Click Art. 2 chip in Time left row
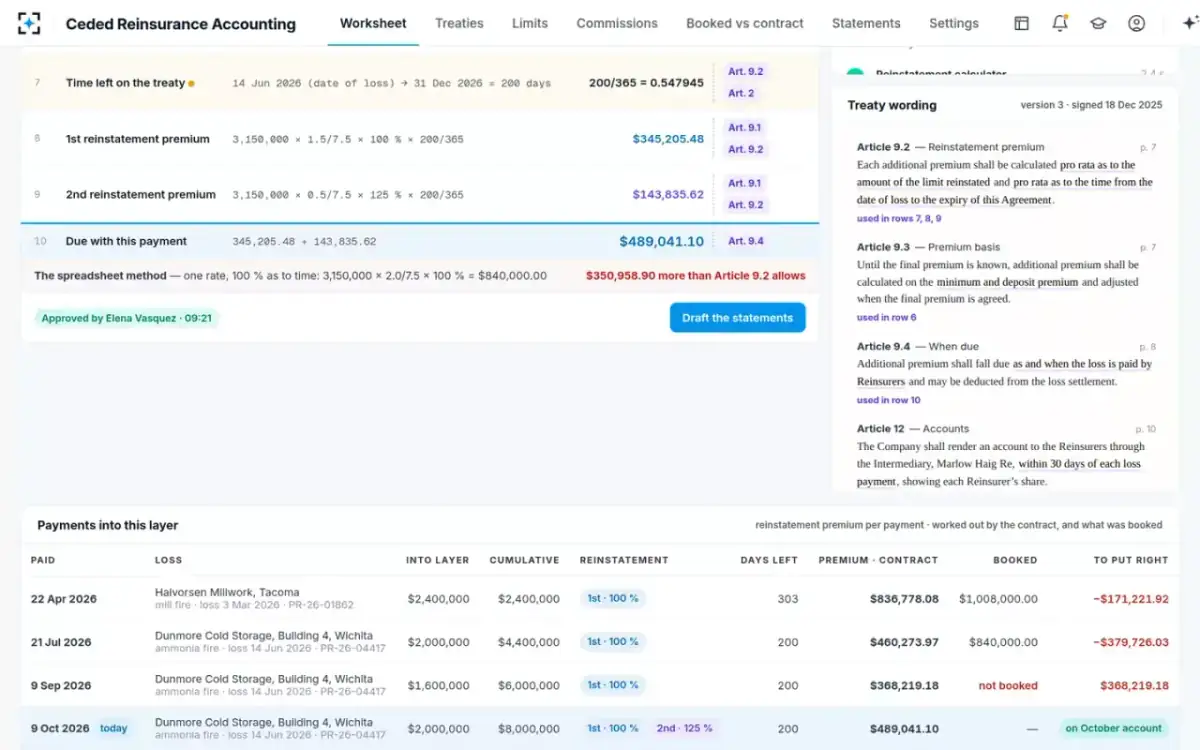 (741, 93)
